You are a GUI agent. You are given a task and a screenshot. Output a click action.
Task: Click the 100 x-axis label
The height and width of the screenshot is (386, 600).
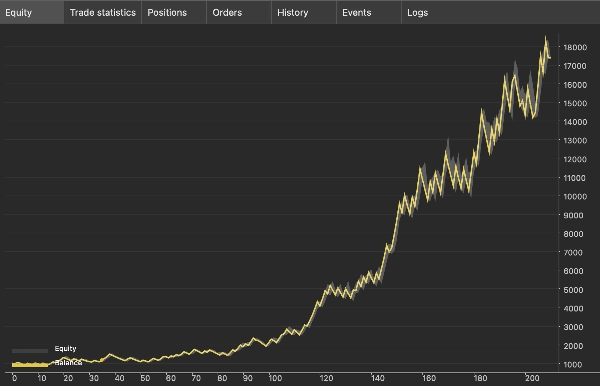tap(275, 378)
